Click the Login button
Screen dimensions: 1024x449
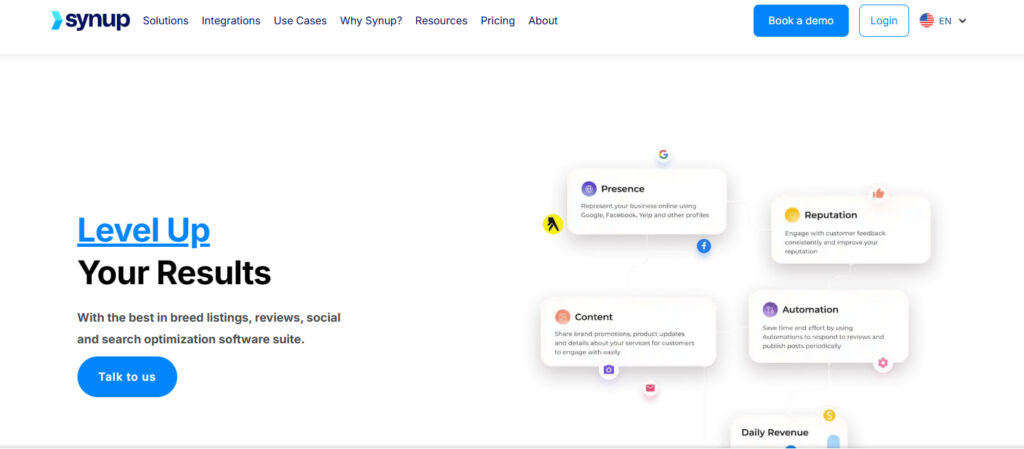[x=884, y=20]
